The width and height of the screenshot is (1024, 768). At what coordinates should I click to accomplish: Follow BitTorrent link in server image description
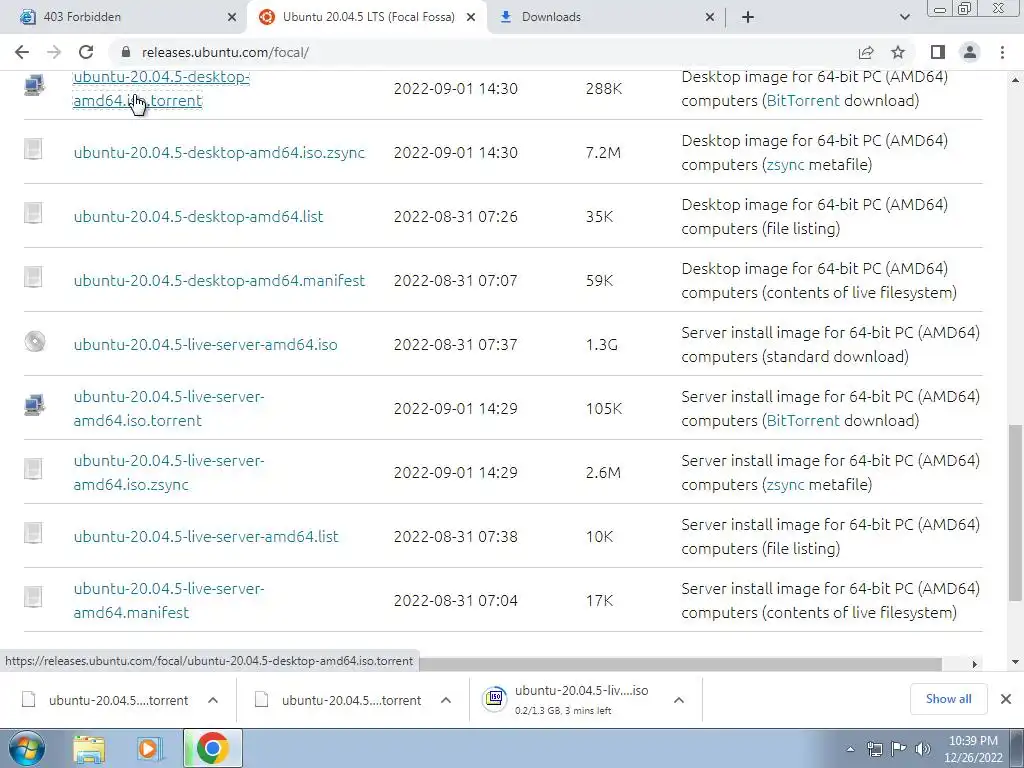803,421
